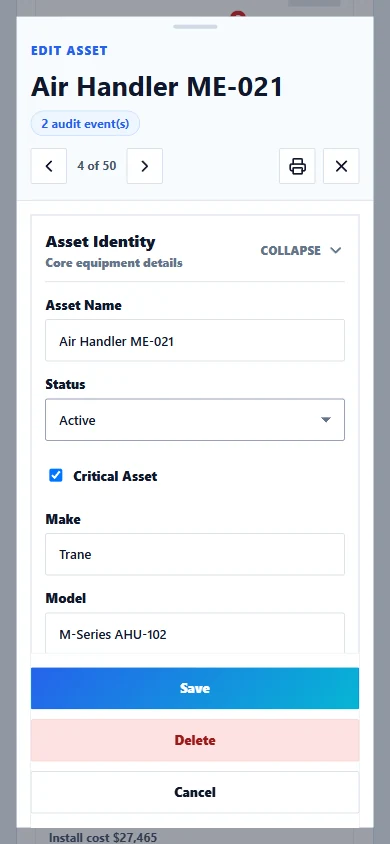Screen dimensions: 390x844
Task: Click the 'Core equipment details' subtitle
Action: (x=114, y=263)
